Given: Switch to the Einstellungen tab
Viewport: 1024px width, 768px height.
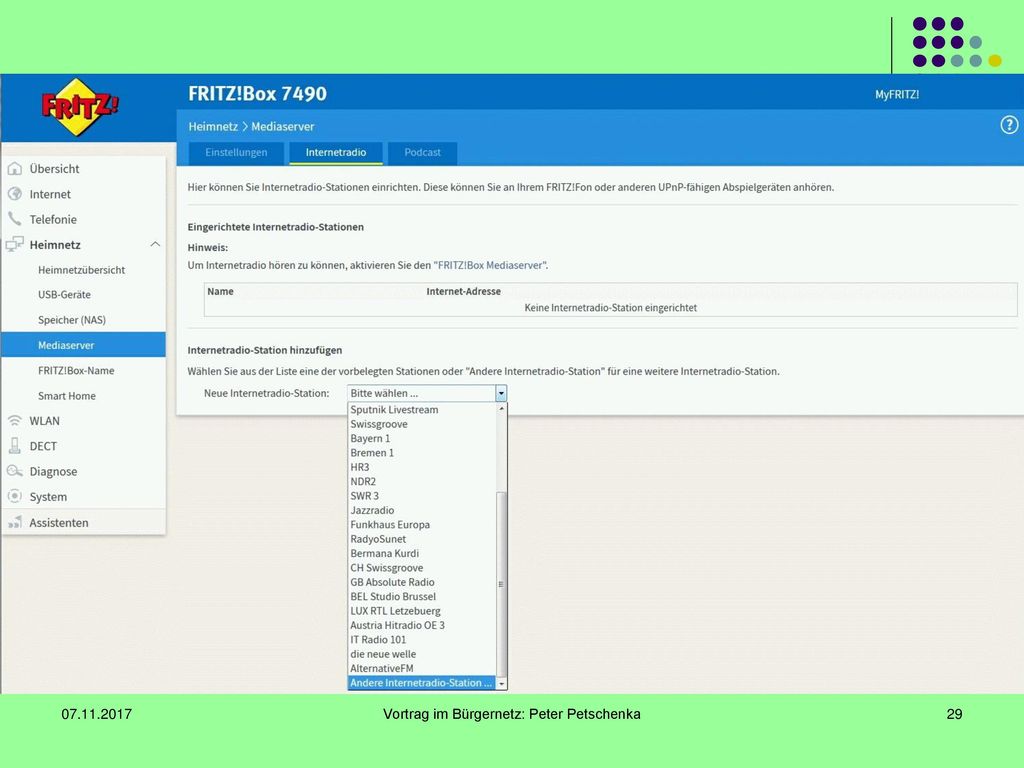Looking at the screenshot, I should click(x=236, y=153).
